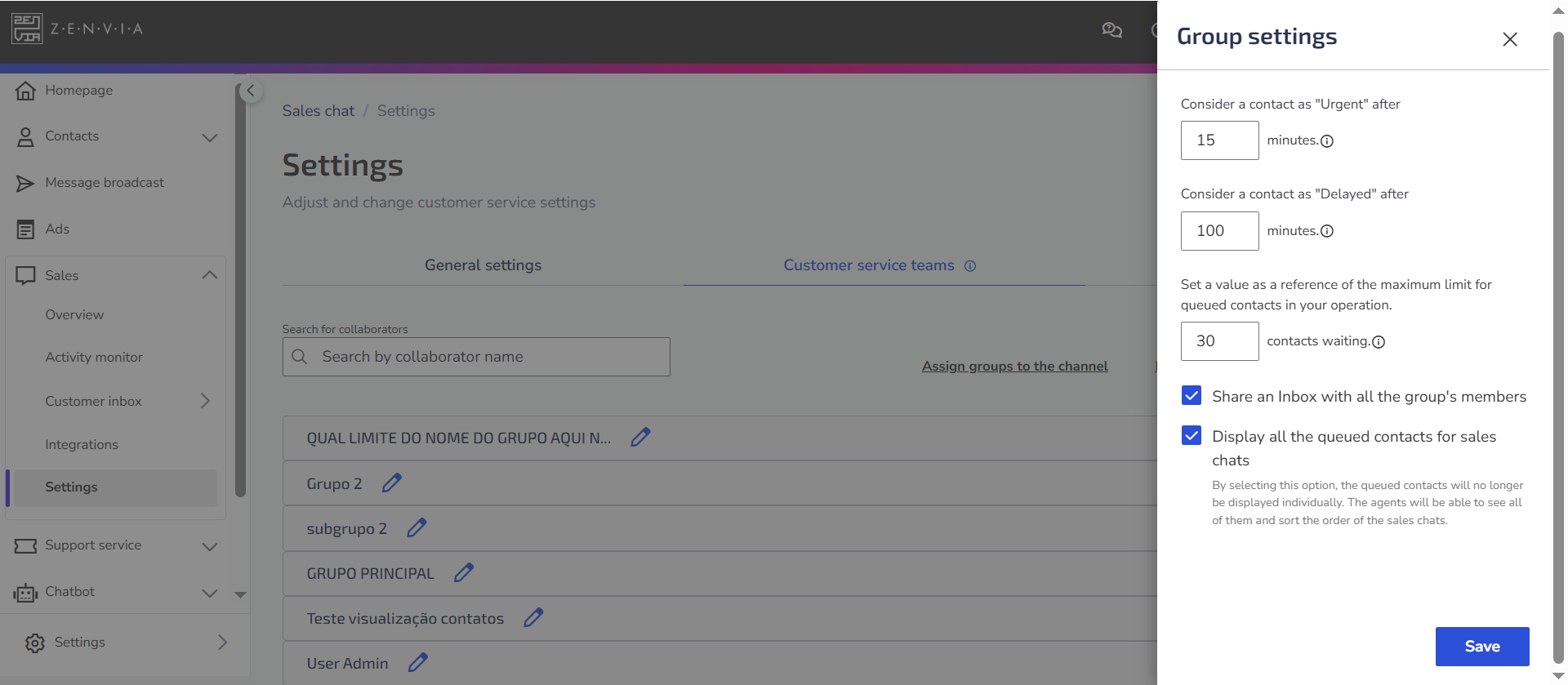Image resolution: width=1568 pixels, height=685 pixels.
Task: Click the Settings breadcrumb text
Action: point(406,111)
